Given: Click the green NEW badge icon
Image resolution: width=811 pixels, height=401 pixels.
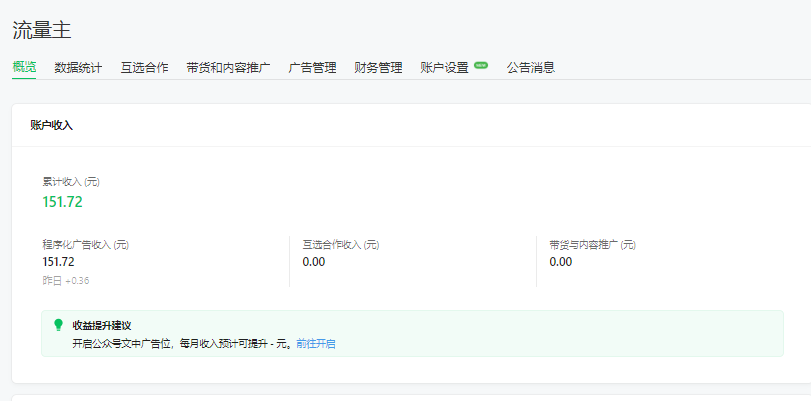Looking at the screenshot, I should (481, 65).
